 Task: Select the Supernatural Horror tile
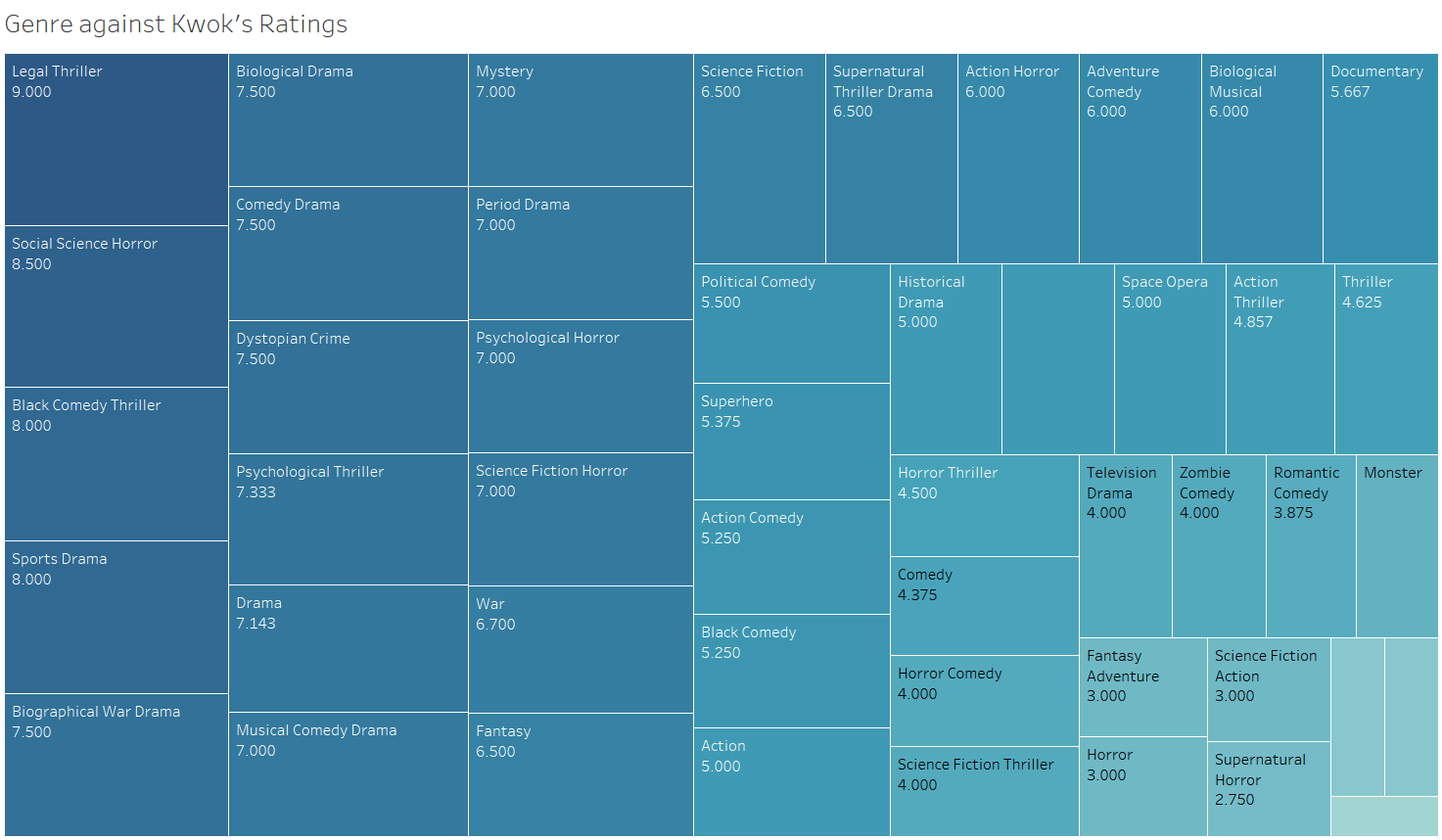tap(1268, 788)
